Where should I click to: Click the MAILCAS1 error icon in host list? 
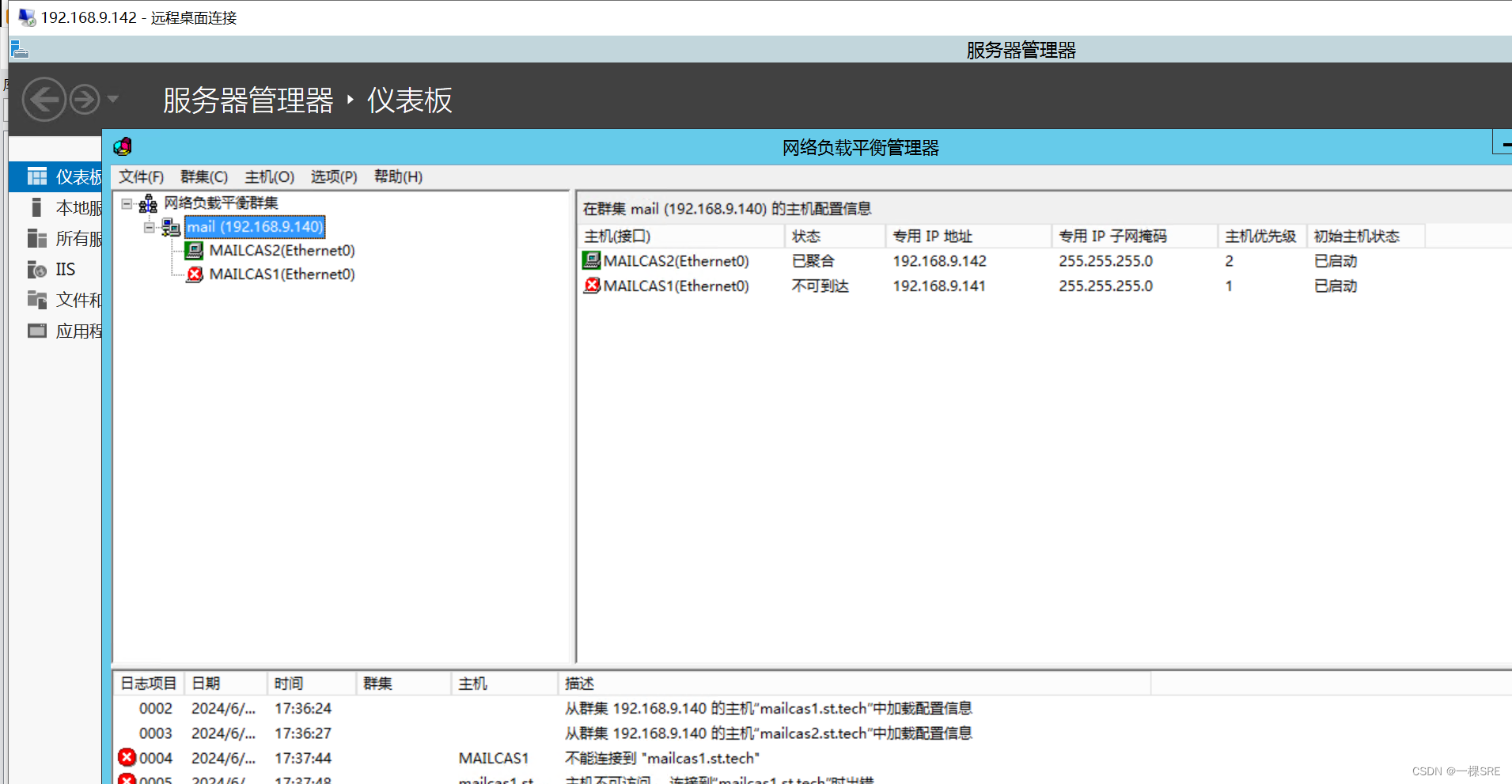tap(592, 286)
